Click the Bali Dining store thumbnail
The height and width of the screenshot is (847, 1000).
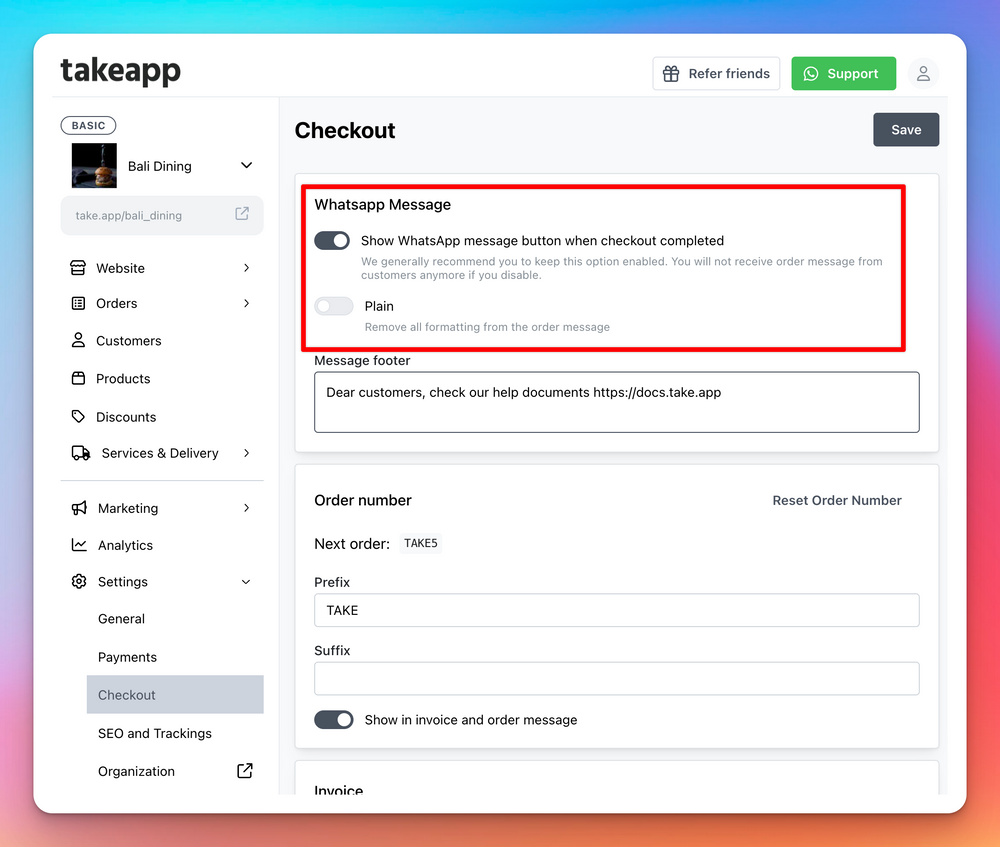point(94,166)
